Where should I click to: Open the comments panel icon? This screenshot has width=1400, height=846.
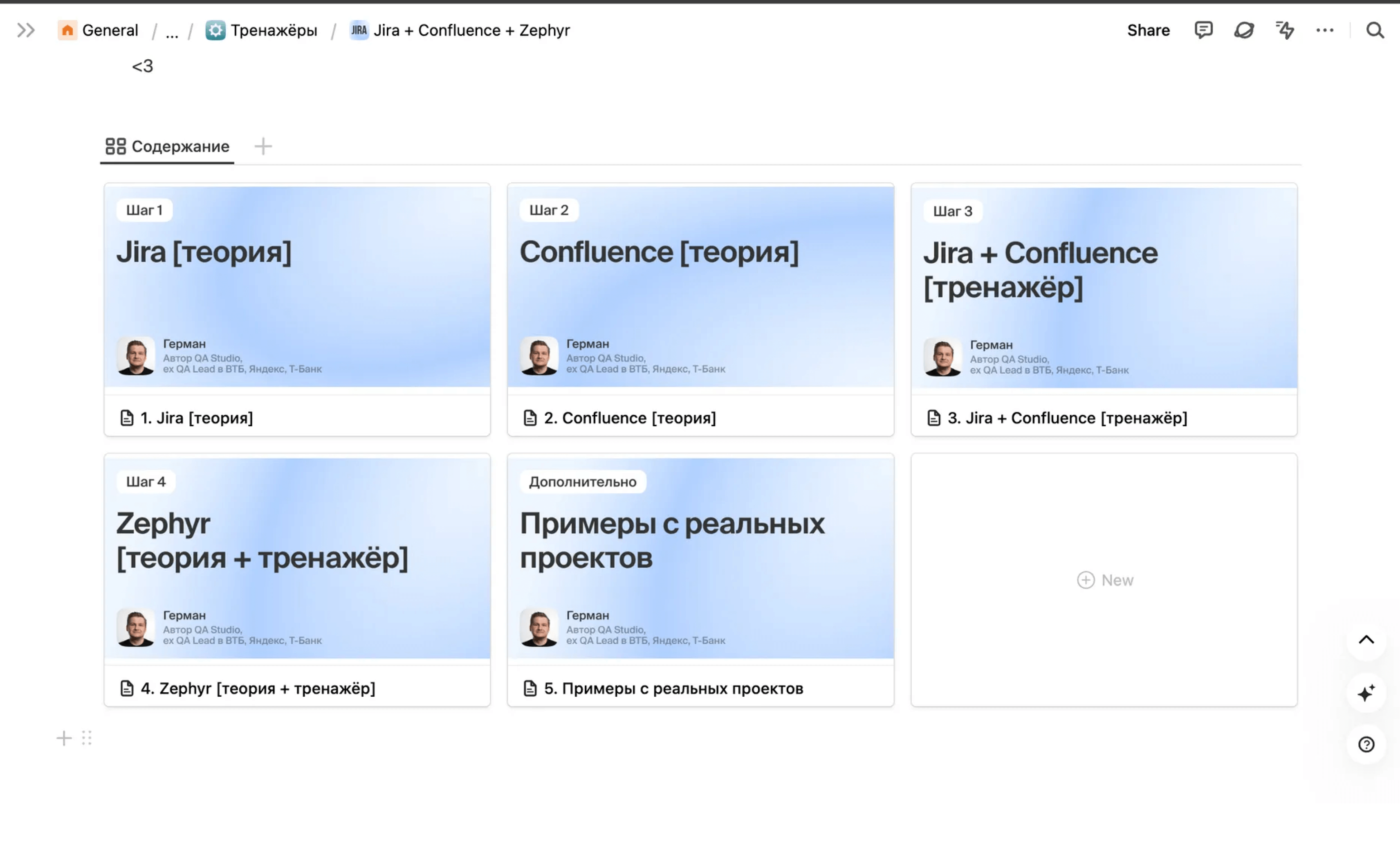1203,29
